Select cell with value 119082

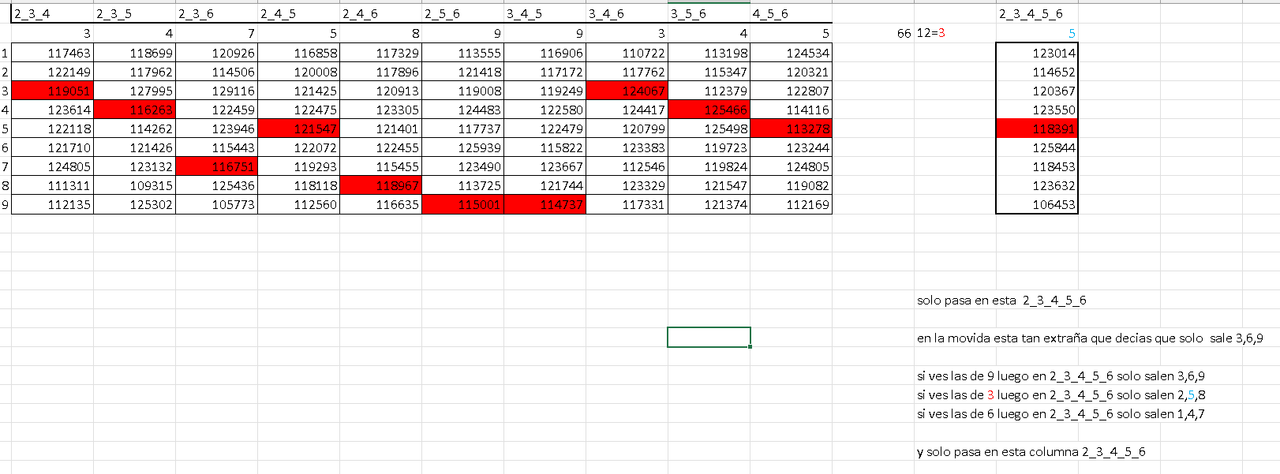(x=791, y=185)
